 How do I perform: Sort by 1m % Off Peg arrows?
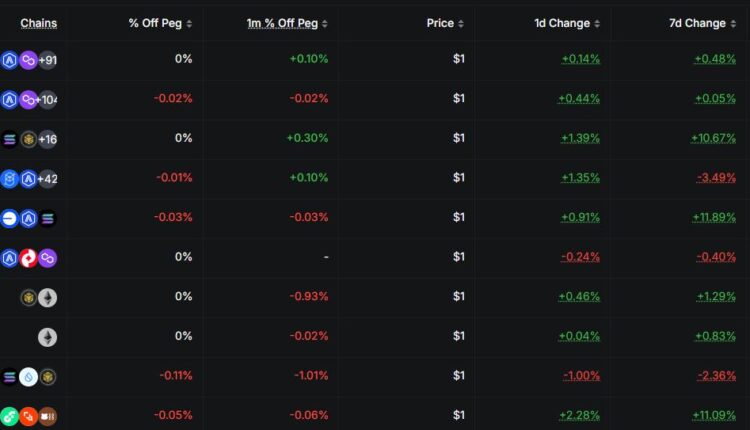click(325, 23)
